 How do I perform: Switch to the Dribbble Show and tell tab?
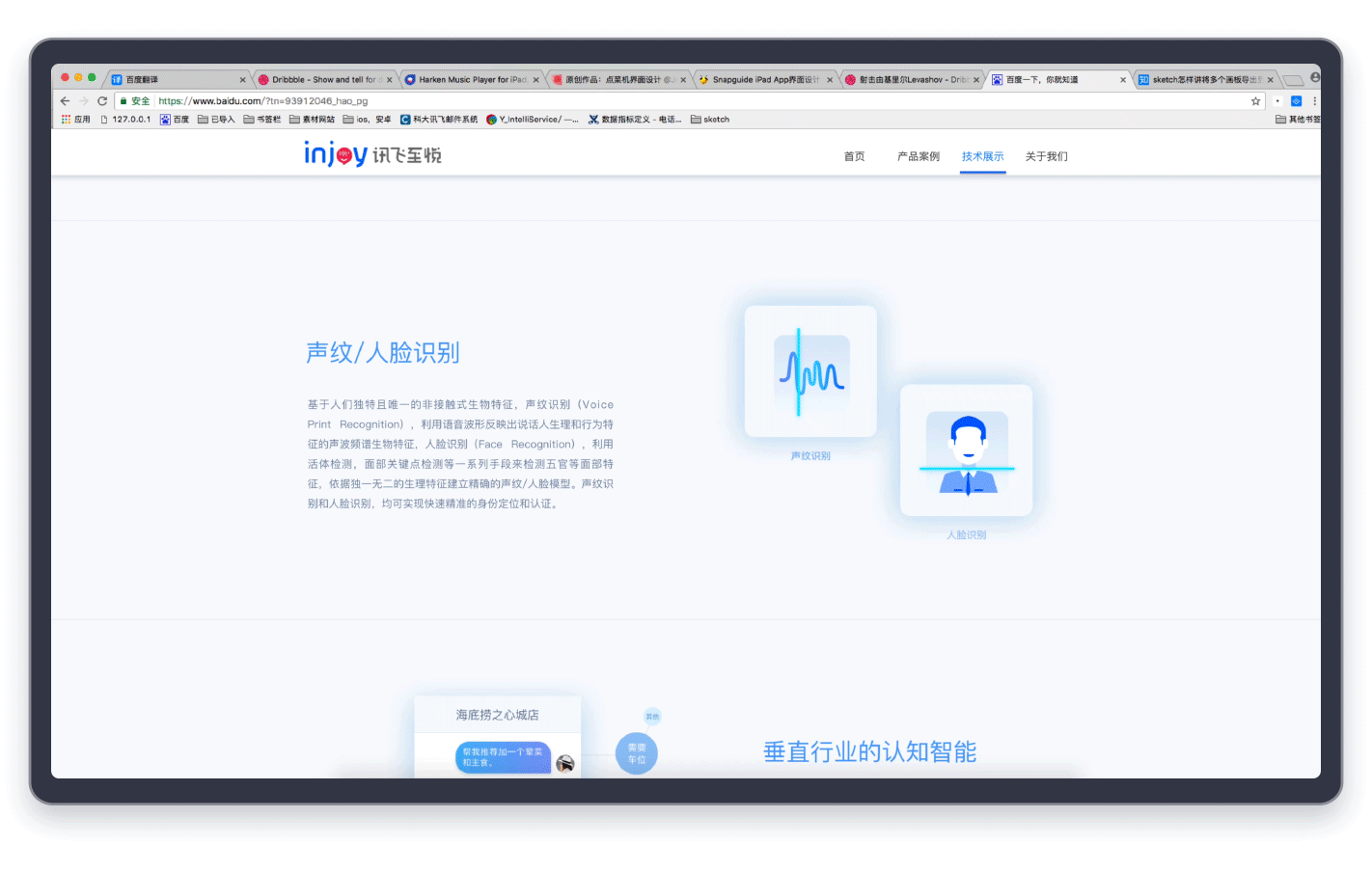click(x=325, y=80)
